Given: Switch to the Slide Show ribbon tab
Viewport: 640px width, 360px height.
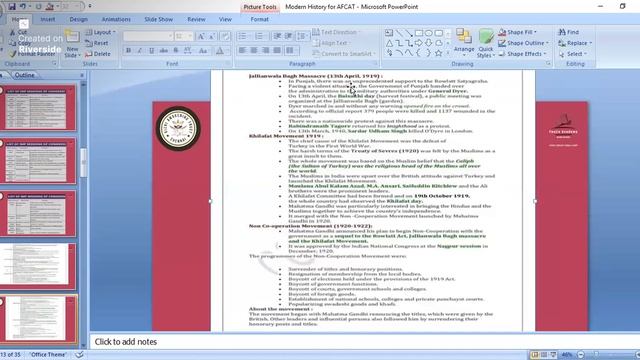Looking at the screenshot, I should (158, 19).
